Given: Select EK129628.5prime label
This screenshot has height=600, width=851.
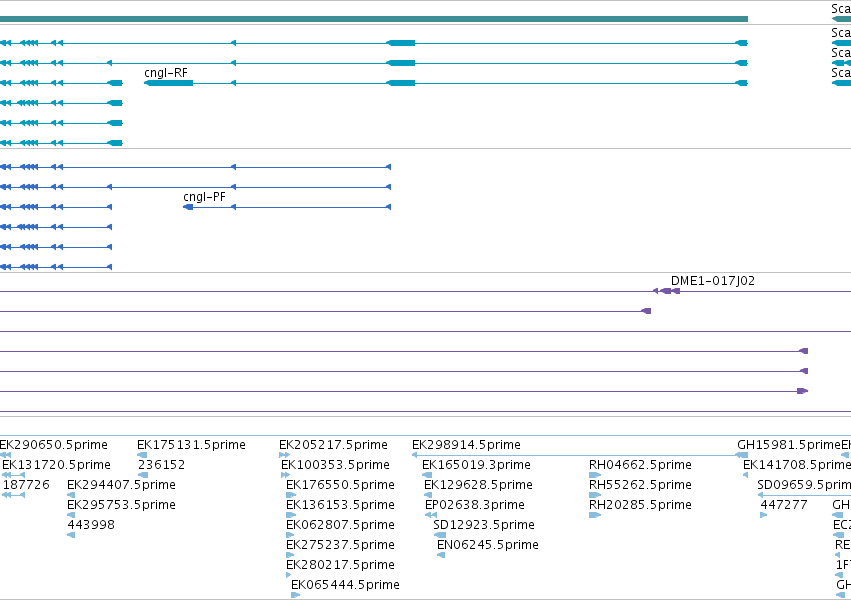Looking at the screenshot, I should coord(478,485).
